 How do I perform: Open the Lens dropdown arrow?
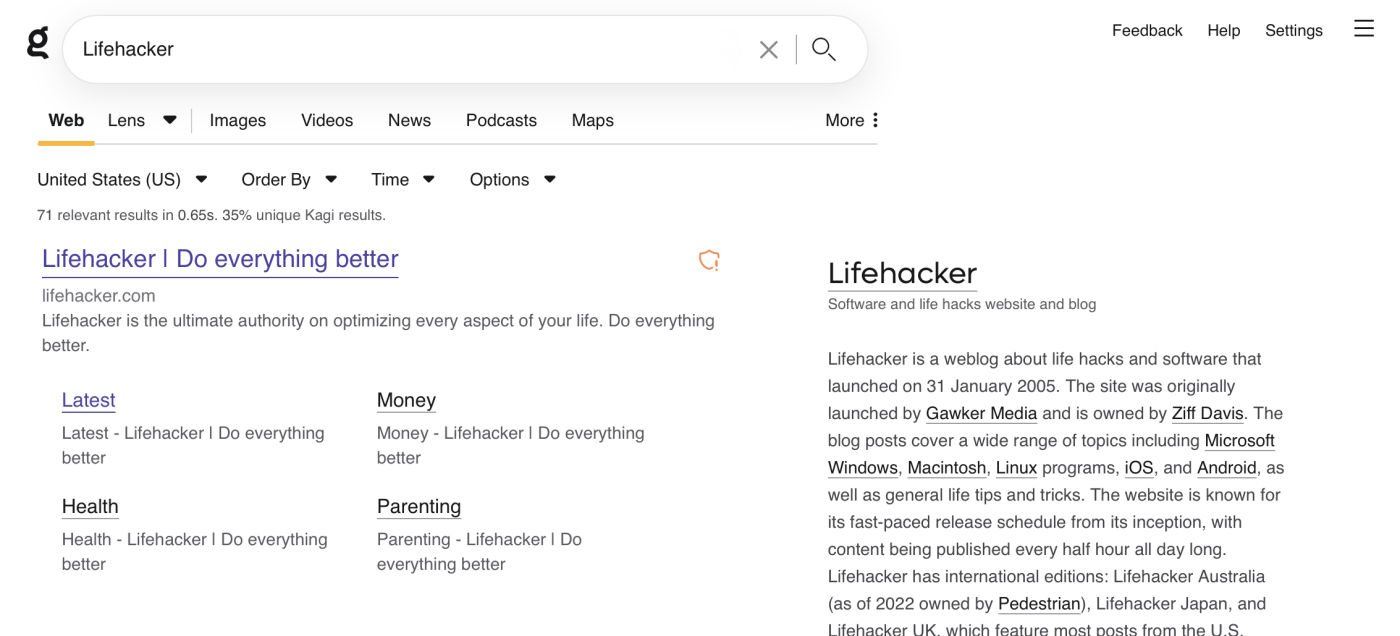click(169, 119)
